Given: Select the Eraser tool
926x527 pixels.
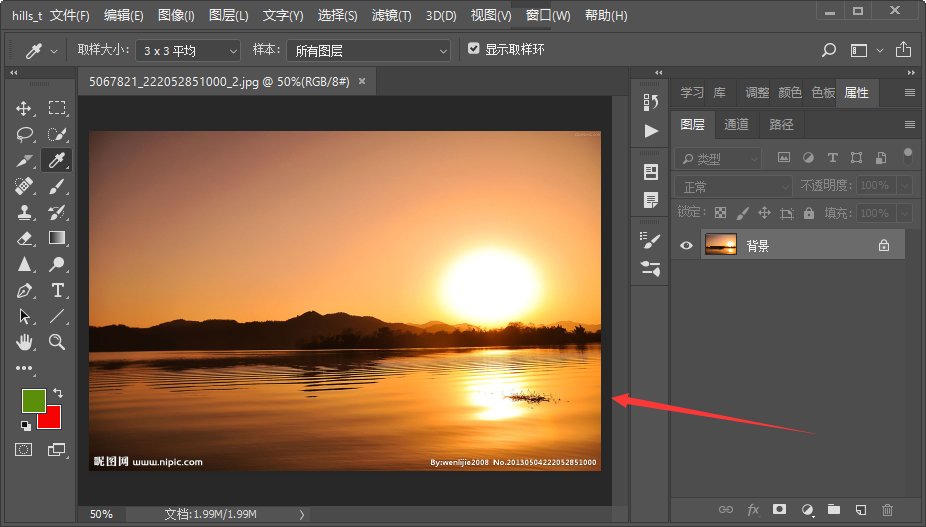Looking at the screenshot, I should click(24, 238).
